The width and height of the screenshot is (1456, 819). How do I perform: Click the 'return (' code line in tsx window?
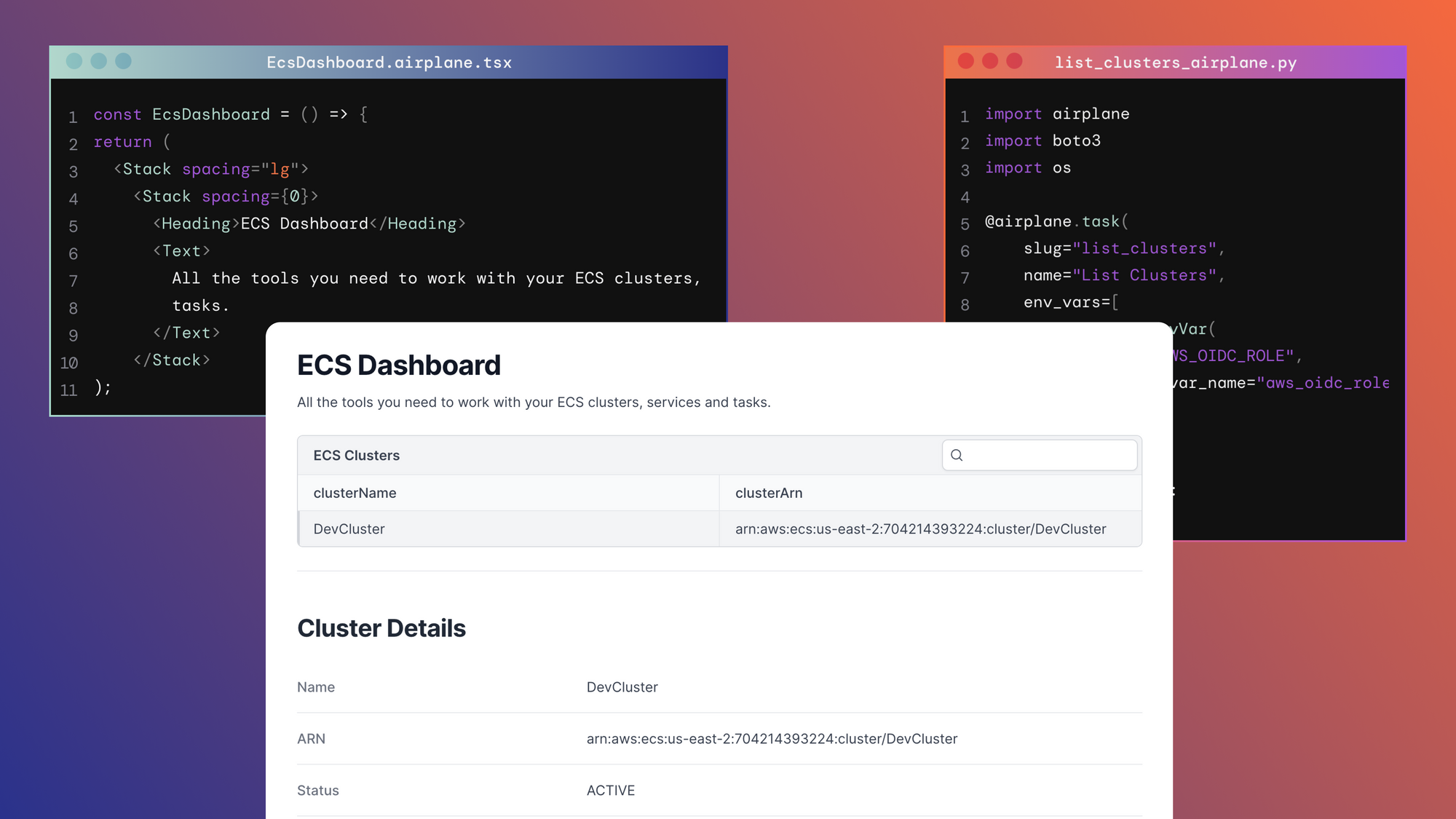tap(132, 142)
